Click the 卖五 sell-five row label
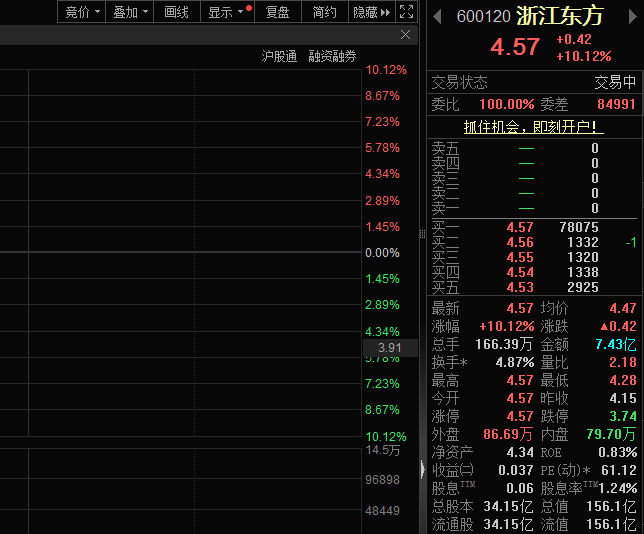Viewport: 644px width, 534px height. [445, 148]
